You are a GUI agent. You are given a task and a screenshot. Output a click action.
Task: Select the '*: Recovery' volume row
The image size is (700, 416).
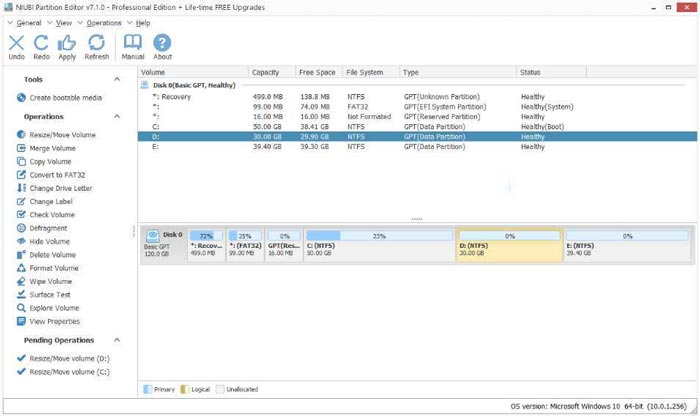pos(417,97)
